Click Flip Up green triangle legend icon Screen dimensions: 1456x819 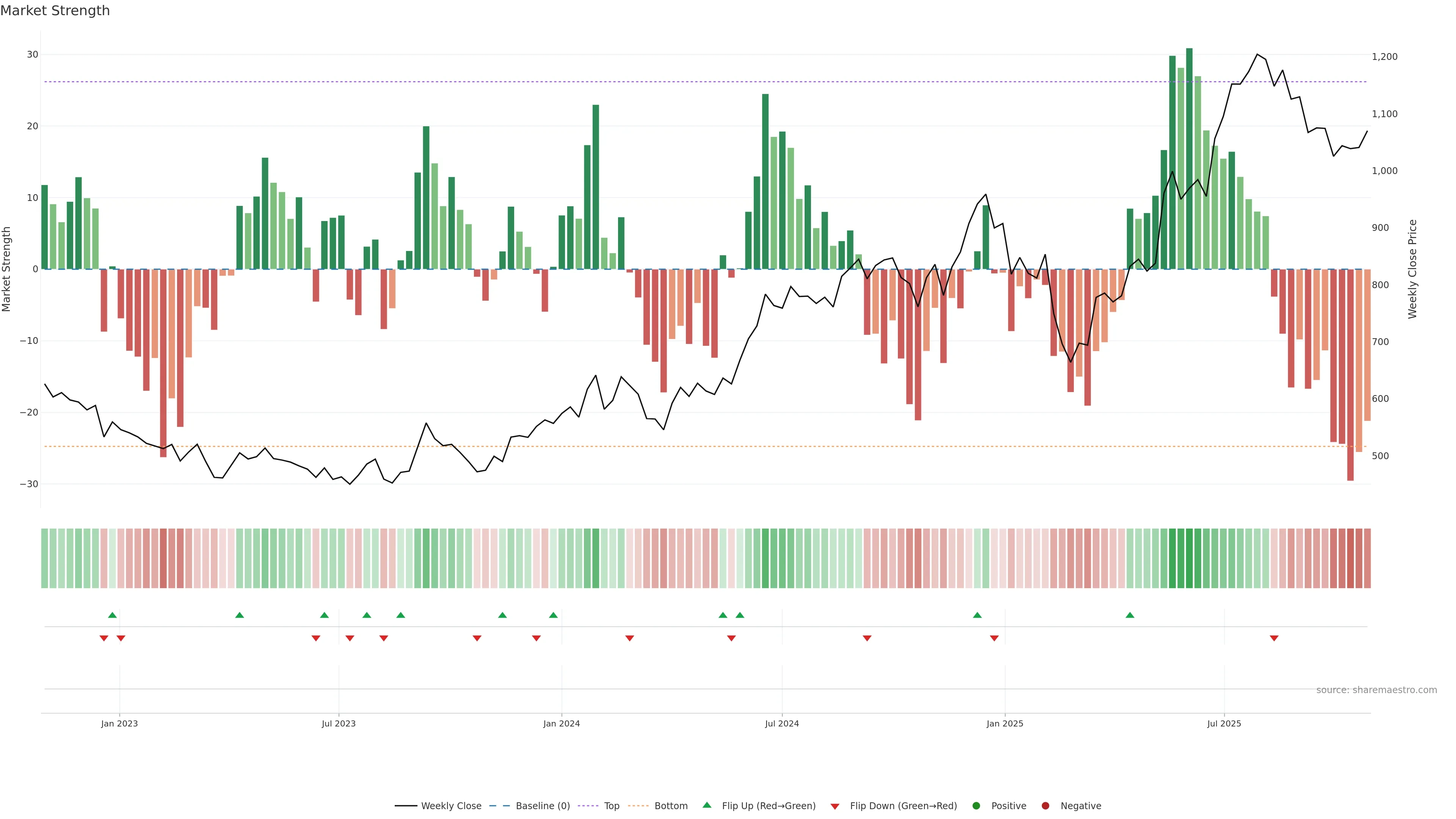click(706, 805)
